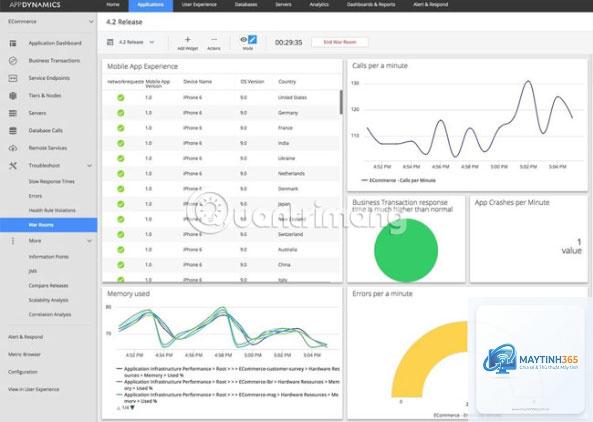Open Scalability Analysis in the sidebar
593x422 pixels.
[48, 300]
